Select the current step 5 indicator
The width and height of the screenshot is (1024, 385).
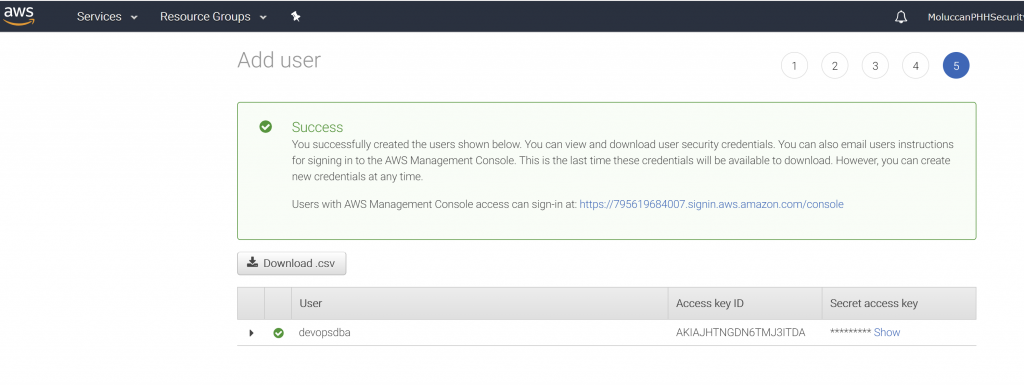pyautogui.click(x=956, y=65)
